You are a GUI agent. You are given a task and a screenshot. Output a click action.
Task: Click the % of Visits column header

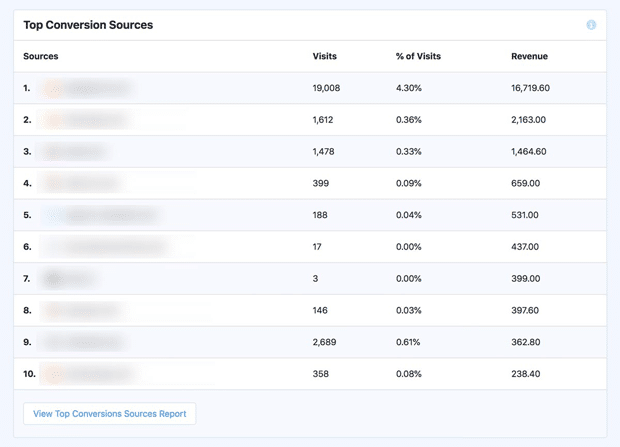[418, 56]
